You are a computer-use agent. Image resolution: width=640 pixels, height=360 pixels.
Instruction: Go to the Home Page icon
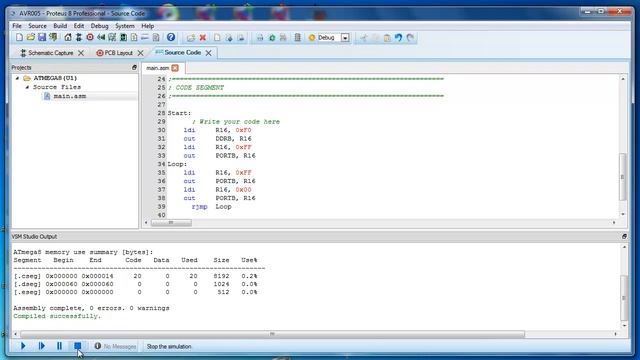click(68, 38)
